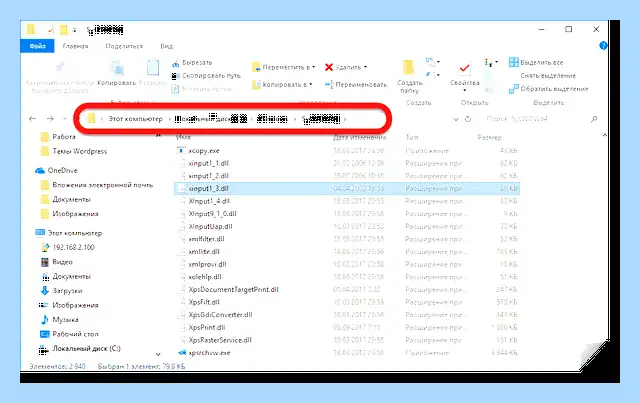This screenshot has height=403, width=640.
Task: Switch to the Поделиться ribbon tab
Action: click(x=124, y=46)
